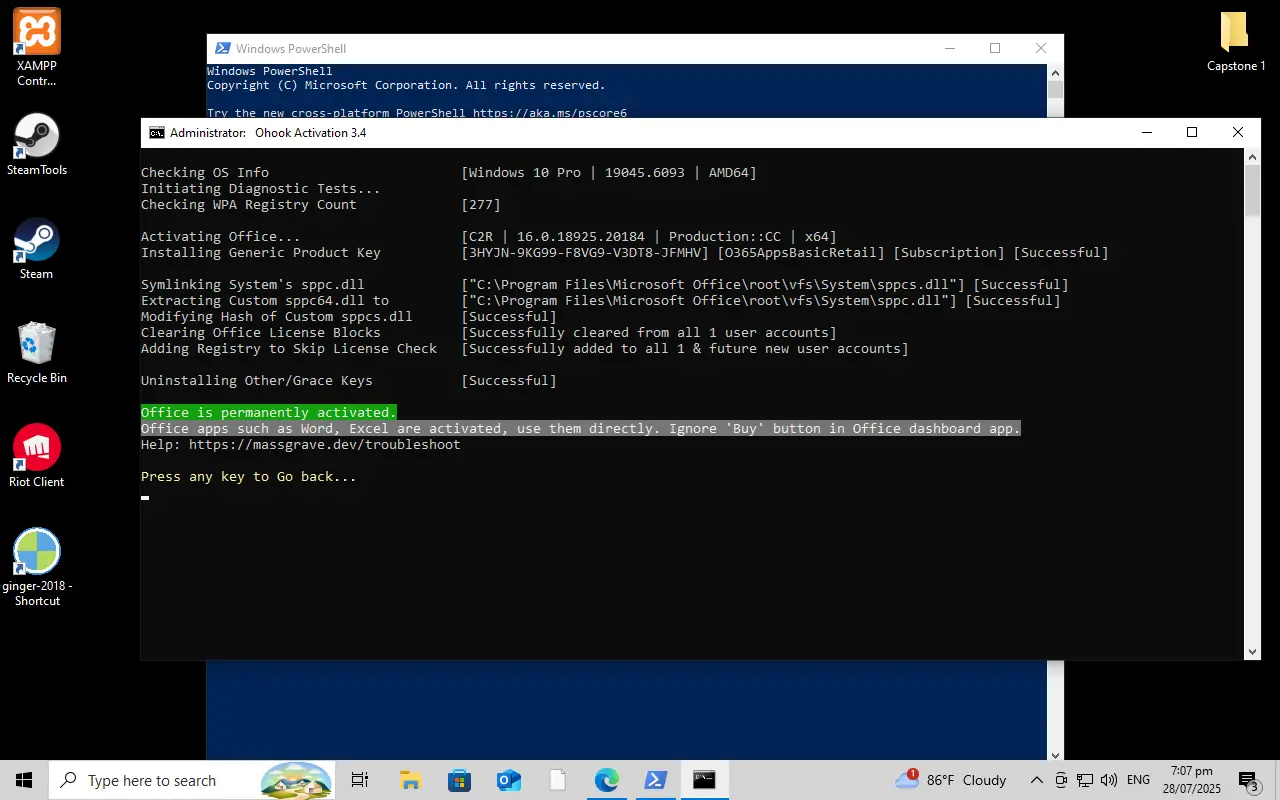Select the Steam desktop shortcut

(x=37, y=248)
